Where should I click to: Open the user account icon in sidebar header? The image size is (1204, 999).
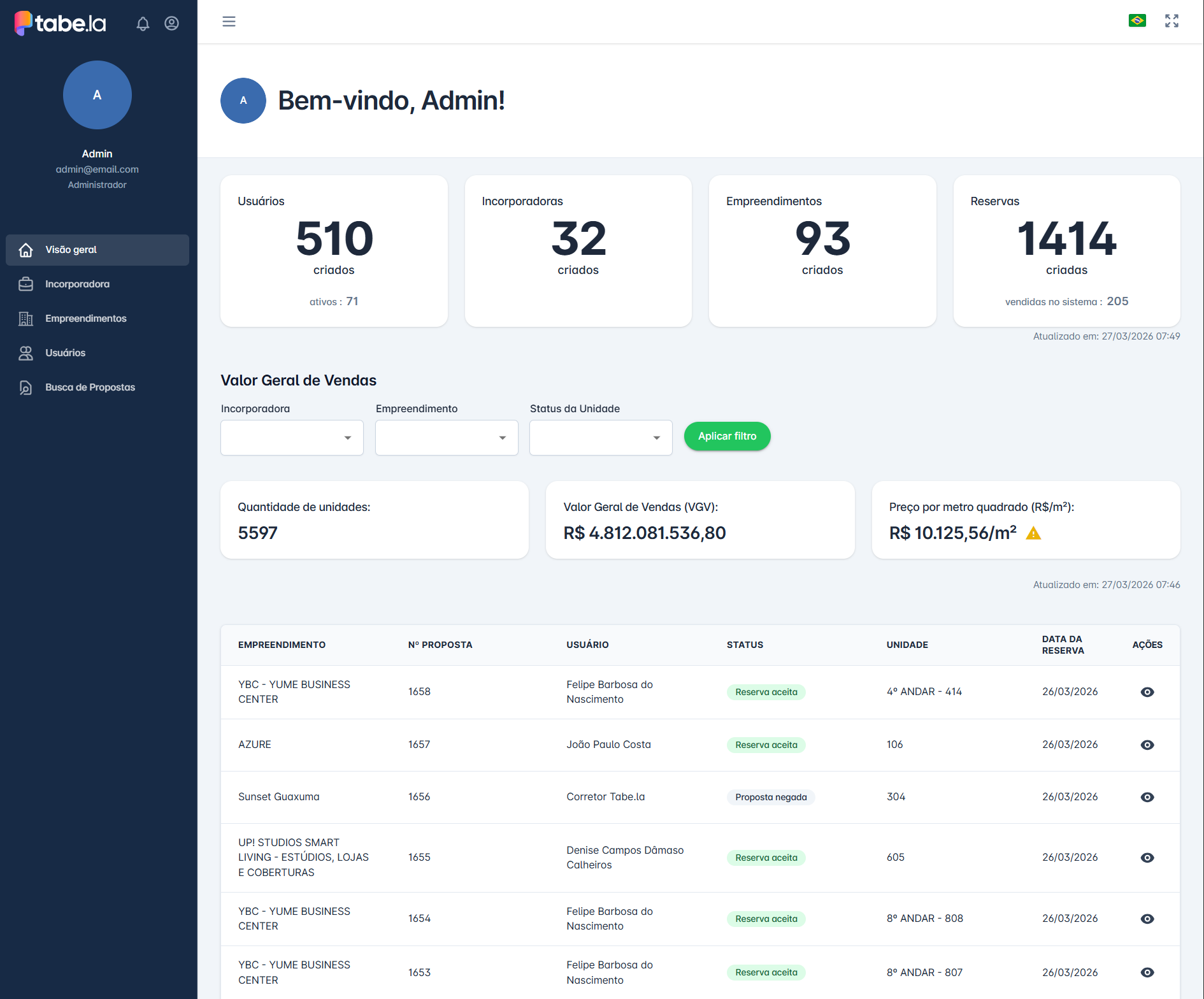point(171,24)
